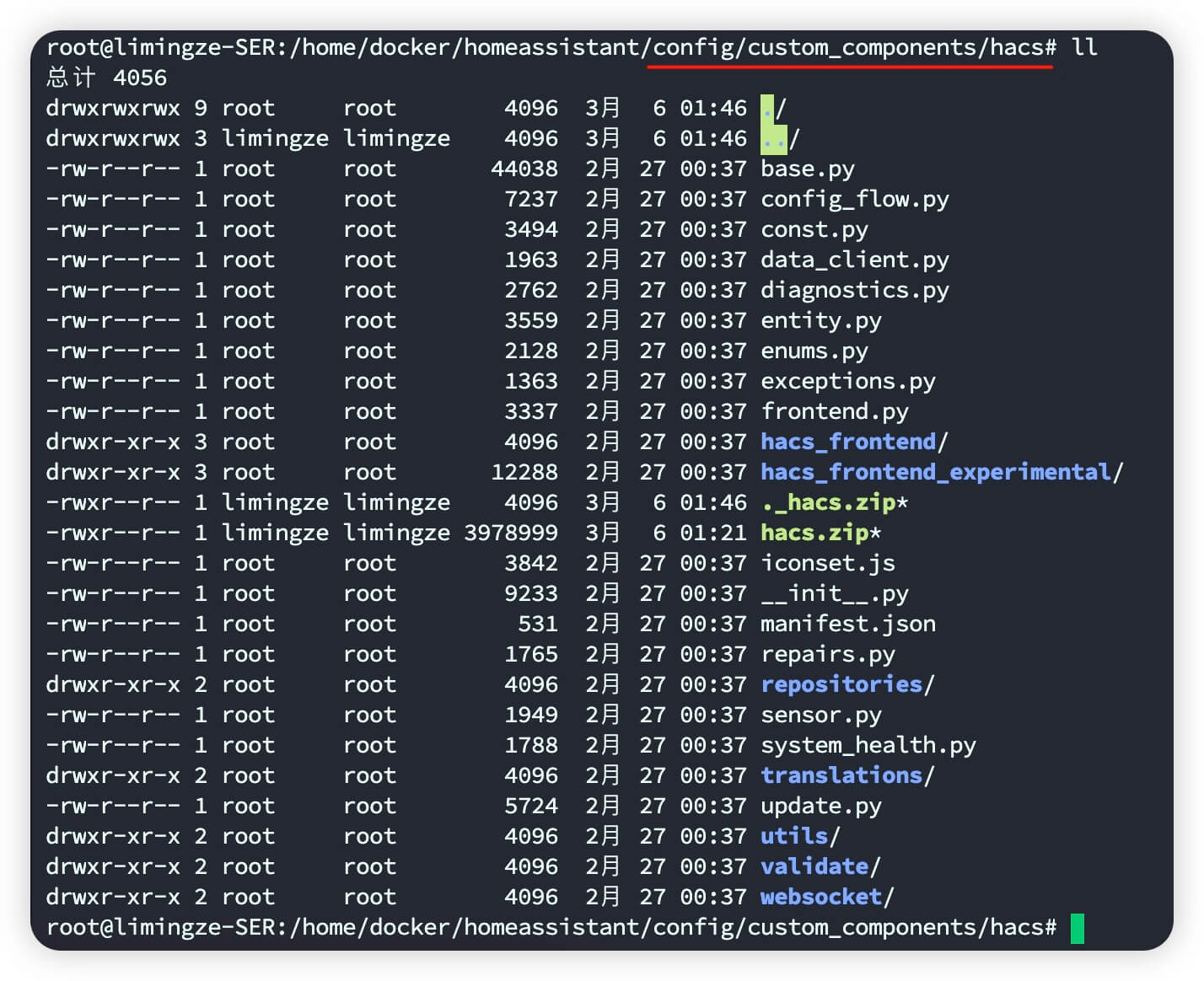Click the ll command in first prompt
The width and height of the screenshot is (1204, 981).
(1084, 48)
